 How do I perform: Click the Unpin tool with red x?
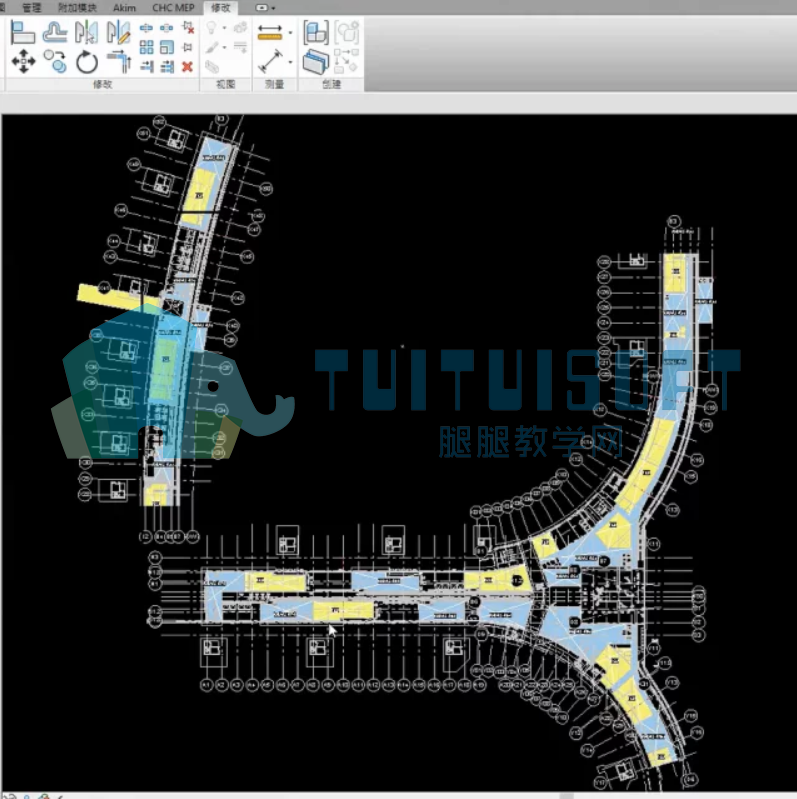[188, 28]
